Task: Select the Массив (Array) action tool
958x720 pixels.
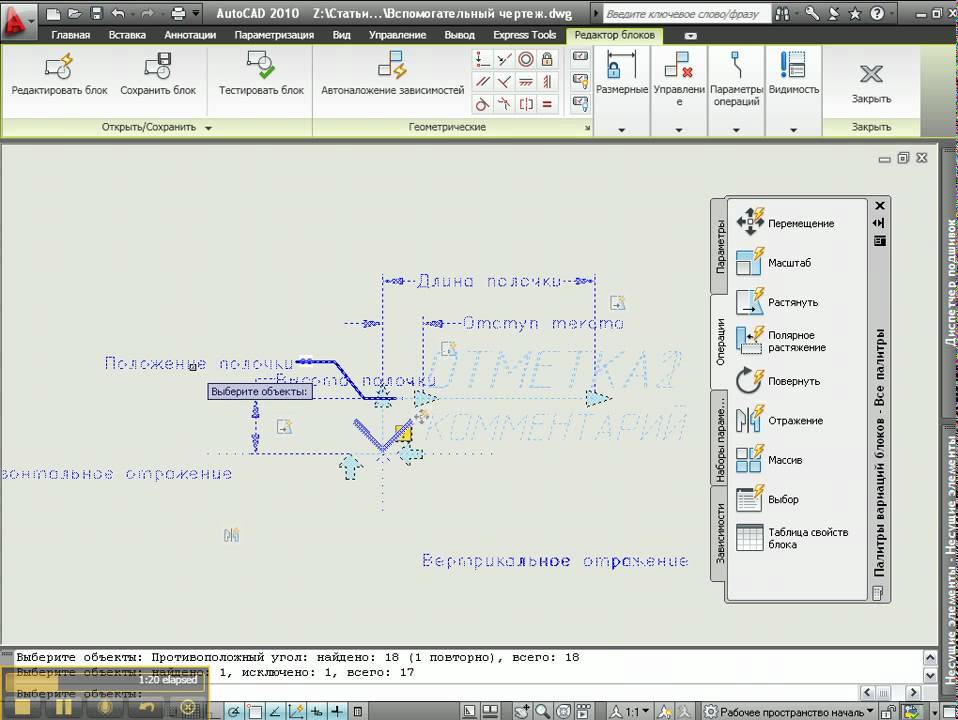Action: coord(750,460)
